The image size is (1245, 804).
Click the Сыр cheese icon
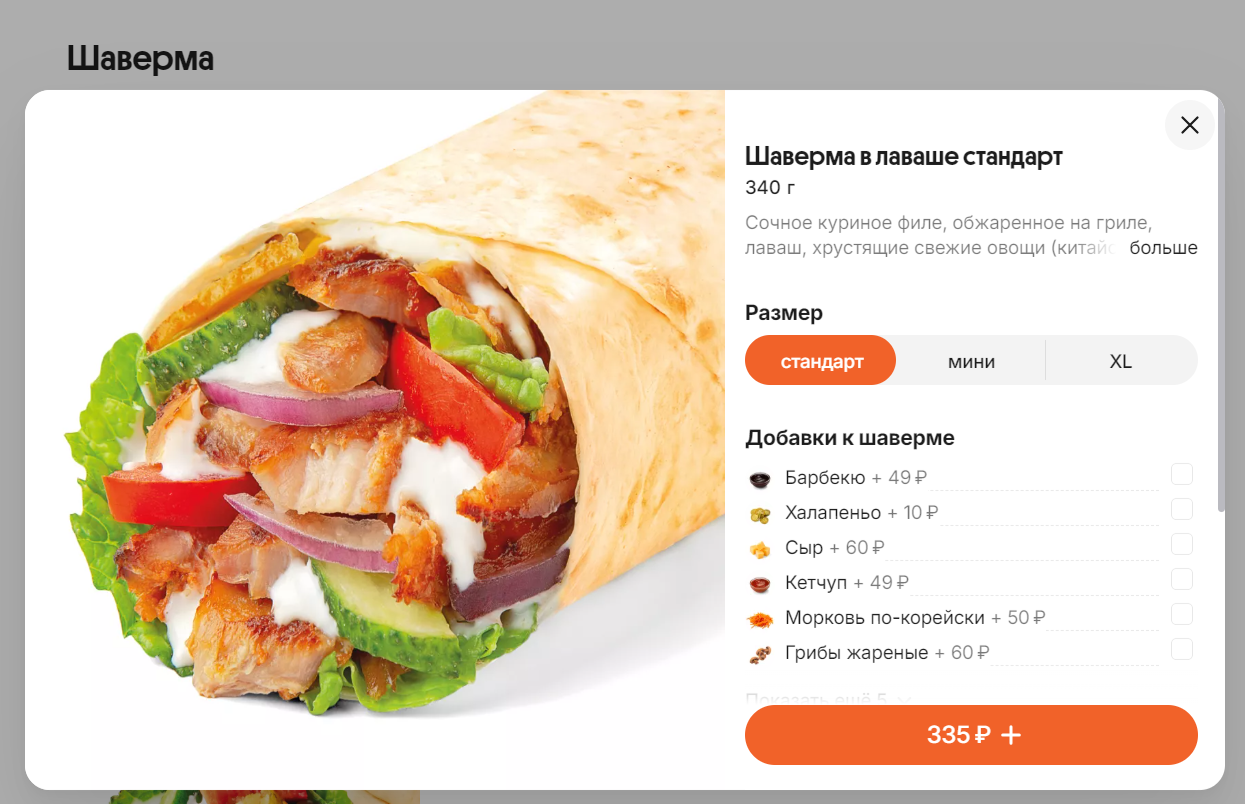pyautogui.click(x=760, y=549)
